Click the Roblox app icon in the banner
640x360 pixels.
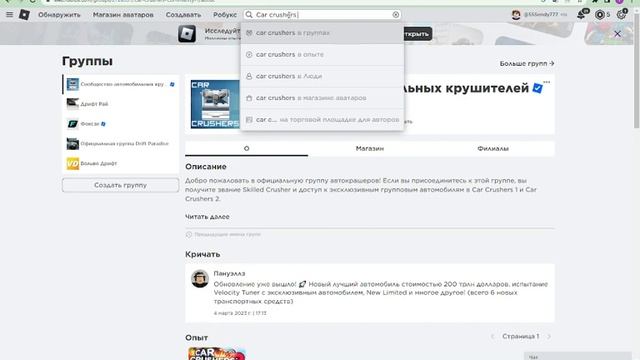(x=187, y=34)
